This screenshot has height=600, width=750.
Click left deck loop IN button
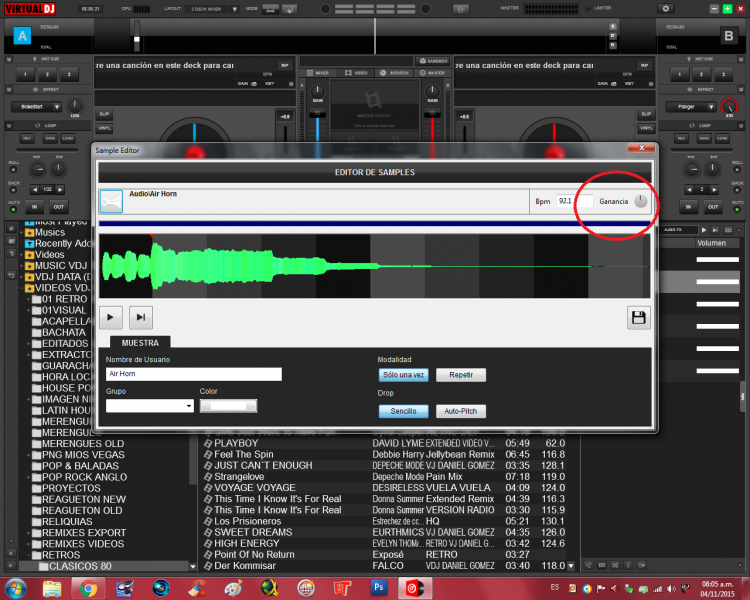34,207
